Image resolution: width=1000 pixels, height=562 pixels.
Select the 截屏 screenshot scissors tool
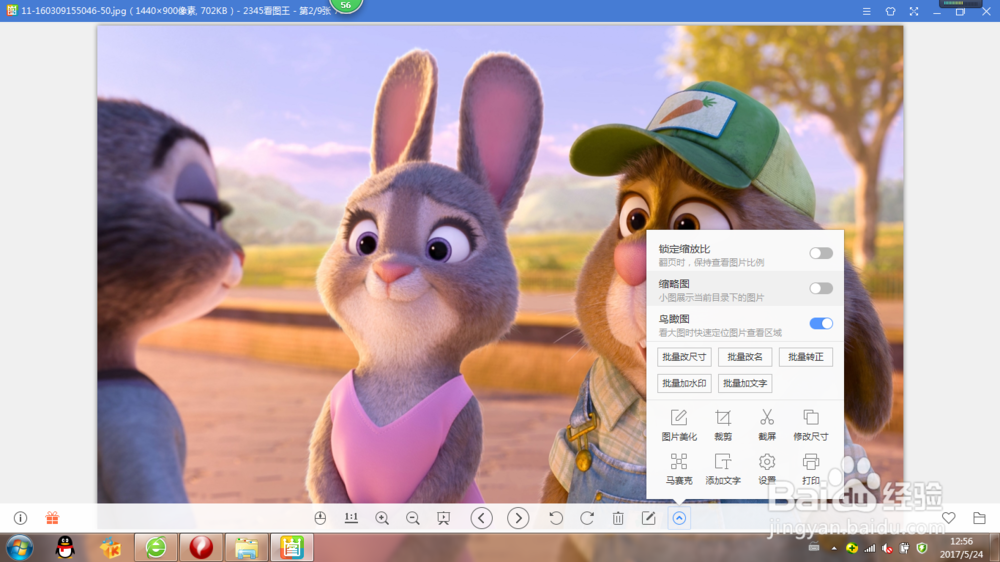pyautogui.click(x=767, y=425)
